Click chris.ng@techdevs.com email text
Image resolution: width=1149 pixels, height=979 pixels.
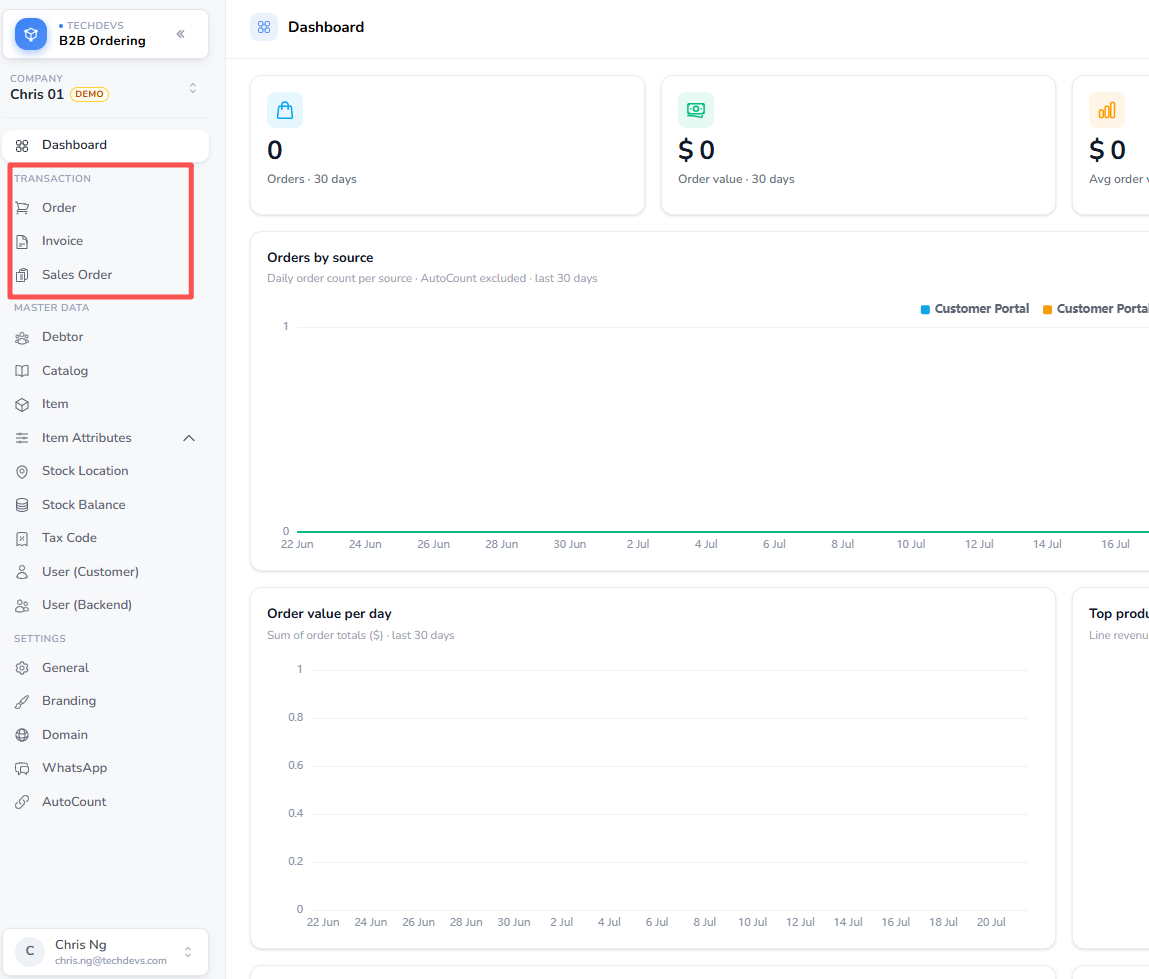point(111,961)
